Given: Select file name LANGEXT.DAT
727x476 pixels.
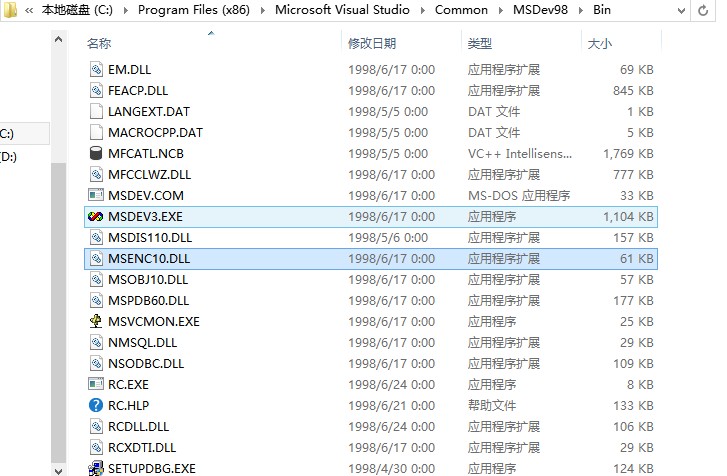Looking at the screenshot, I should [149, 112].
